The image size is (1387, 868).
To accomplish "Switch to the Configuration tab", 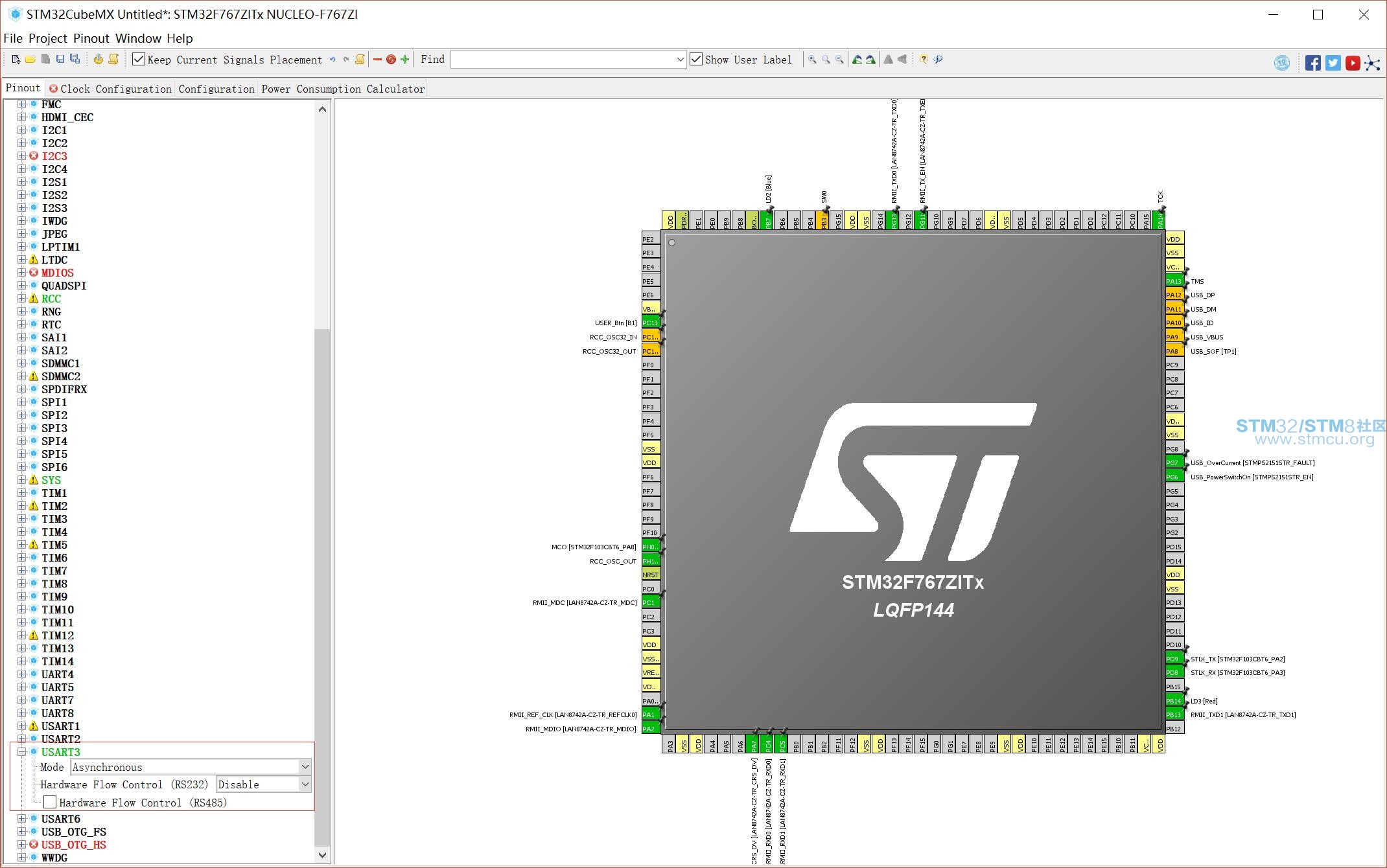I will [x=216, y=89].
